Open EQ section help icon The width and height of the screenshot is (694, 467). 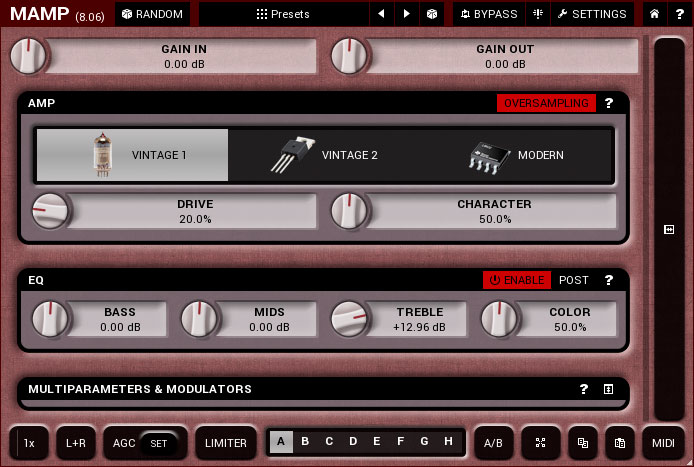609,280
